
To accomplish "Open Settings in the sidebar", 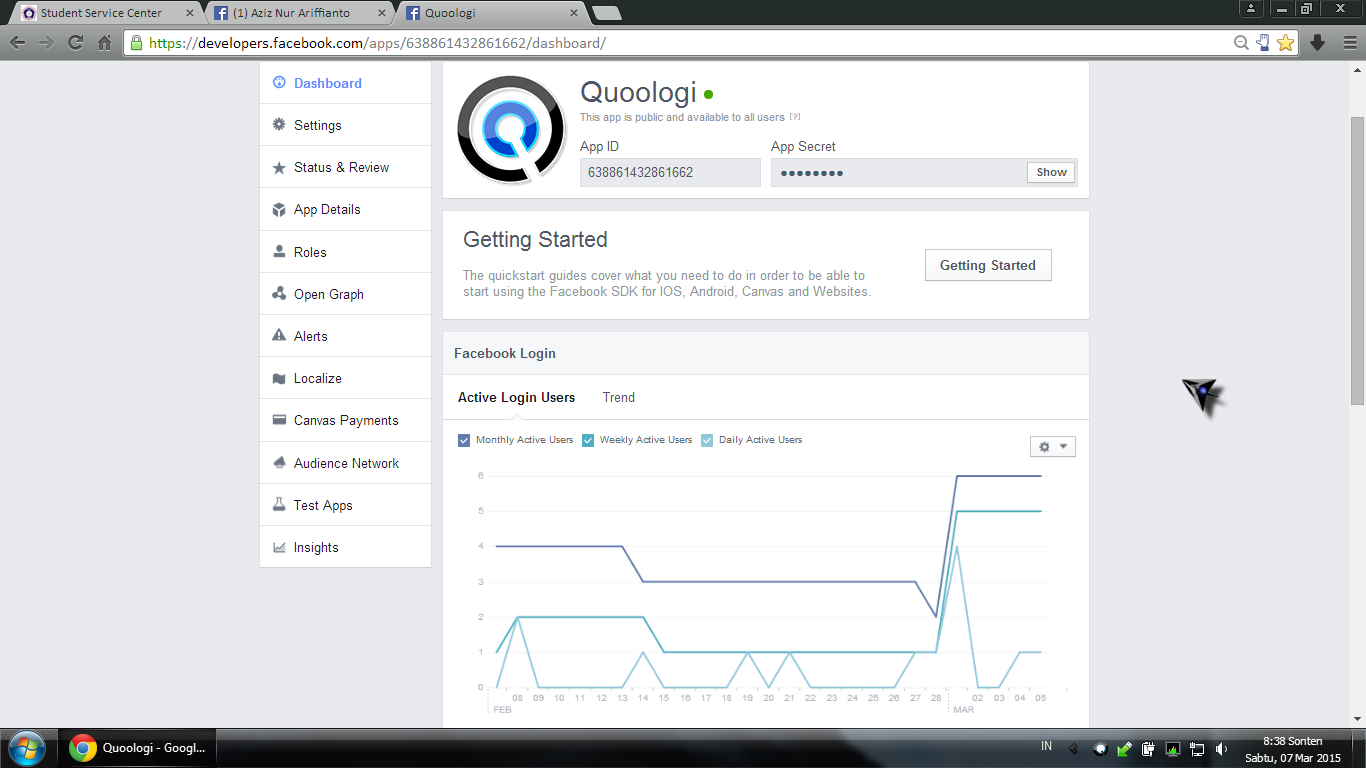I will click(x=345, y=125).
